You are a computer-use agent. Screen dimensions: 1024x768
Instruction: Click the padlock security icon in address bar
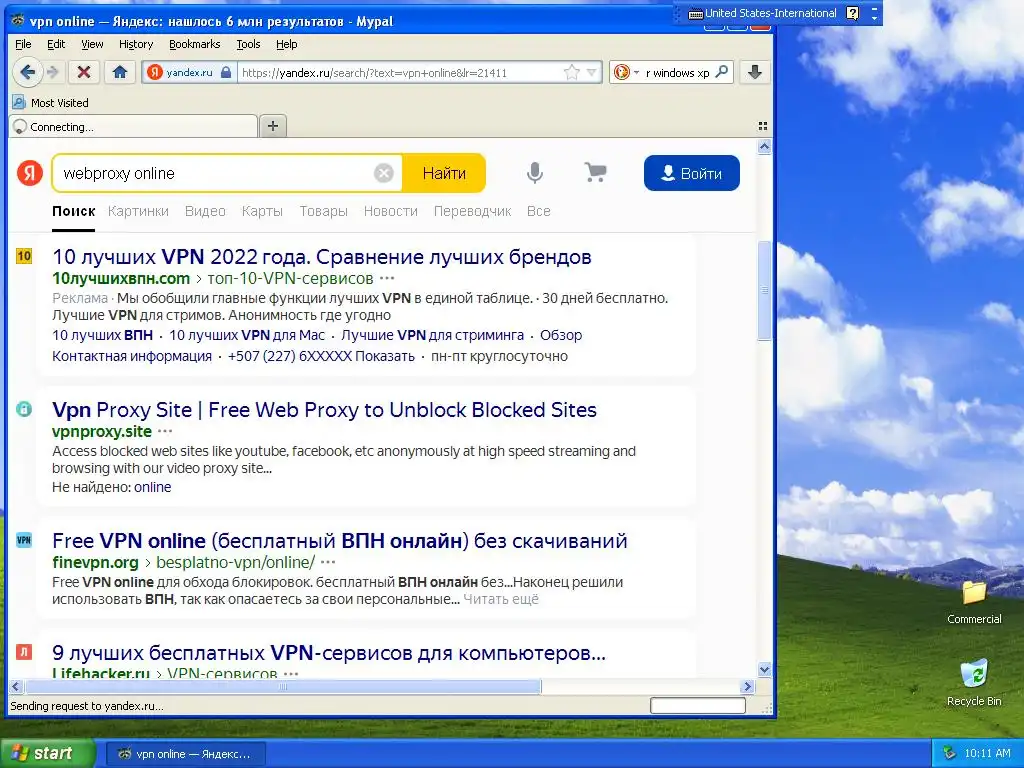(x=225, y=72)
